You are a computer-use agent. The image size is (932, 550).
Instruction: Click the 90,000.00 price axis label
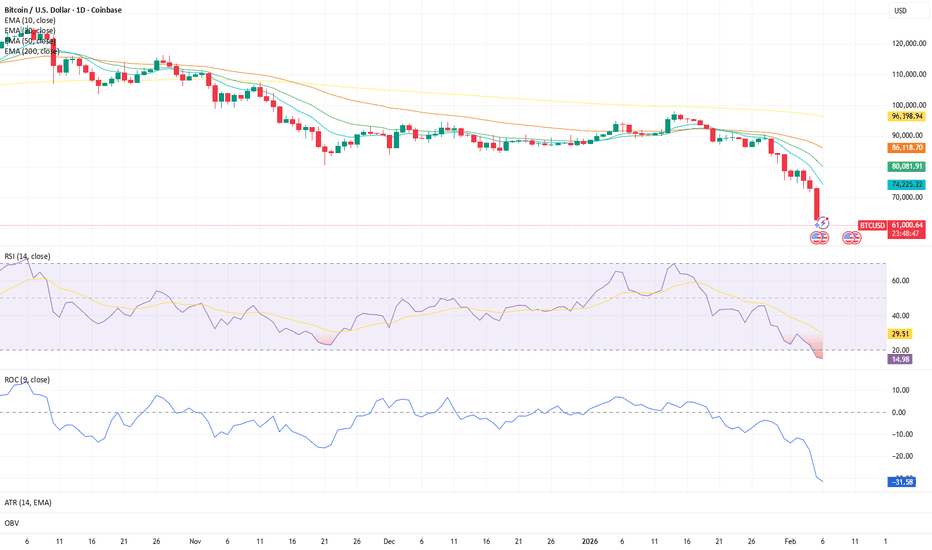point(909,136)
